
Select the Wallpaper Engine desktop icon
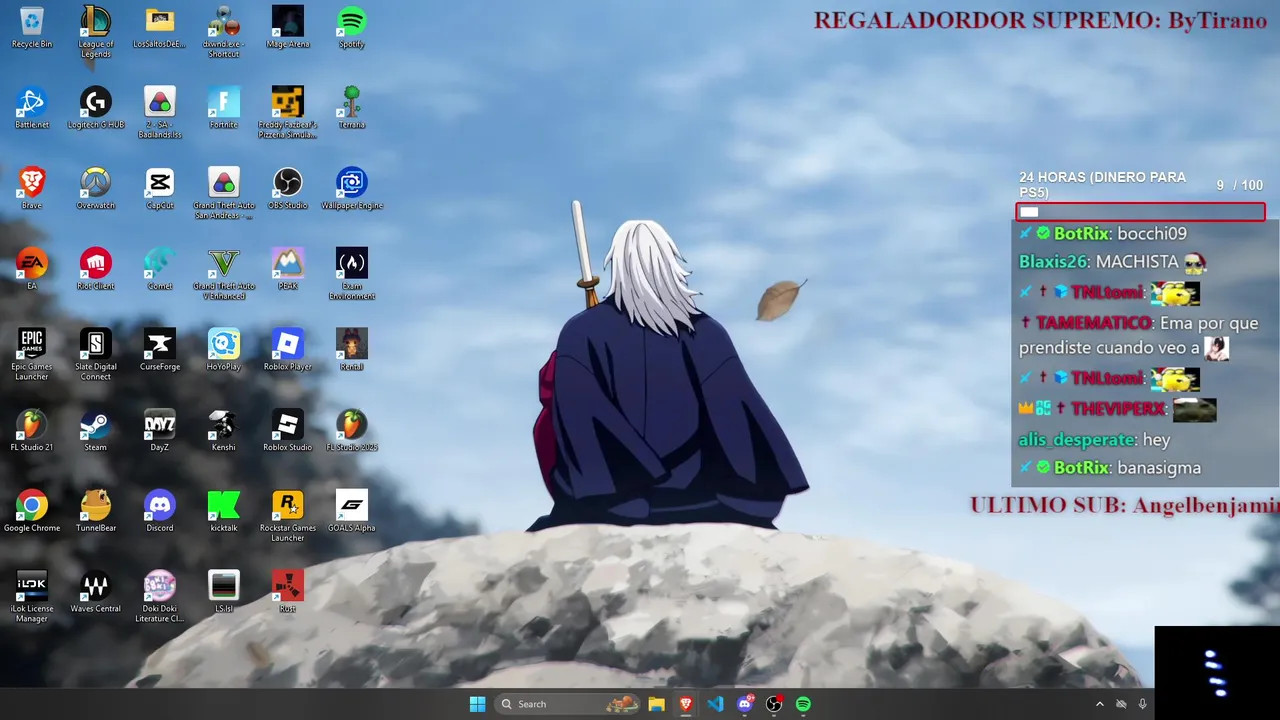point(352,189)
